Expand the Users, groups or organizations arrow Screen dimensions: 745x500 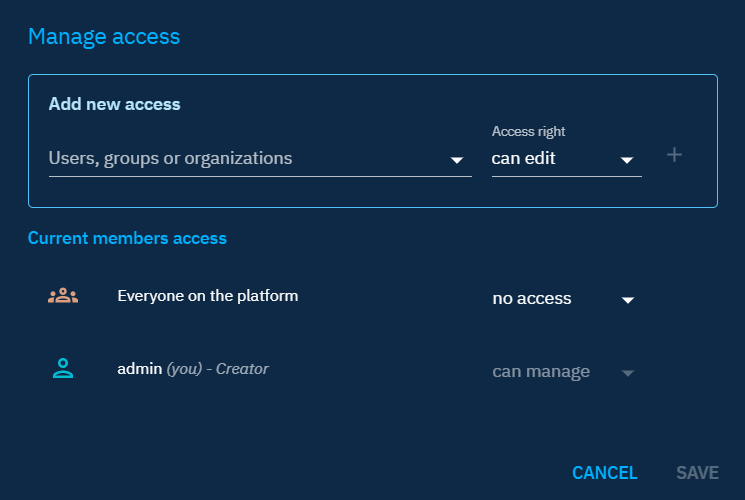[x=457, y=160]
